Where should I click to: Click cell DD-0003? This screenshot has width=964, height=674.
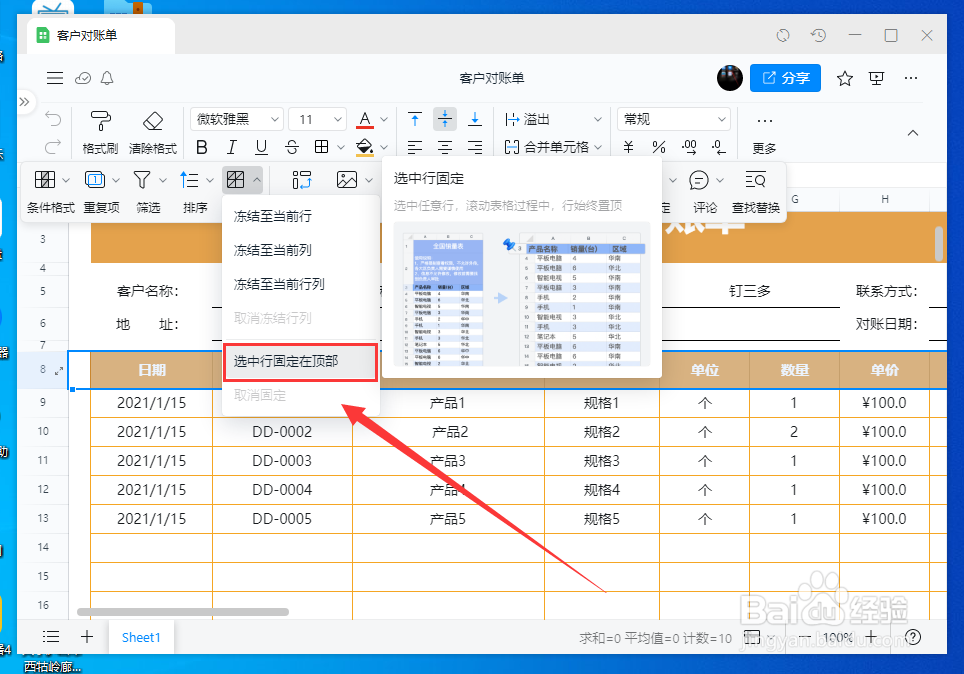coord(282,461)
